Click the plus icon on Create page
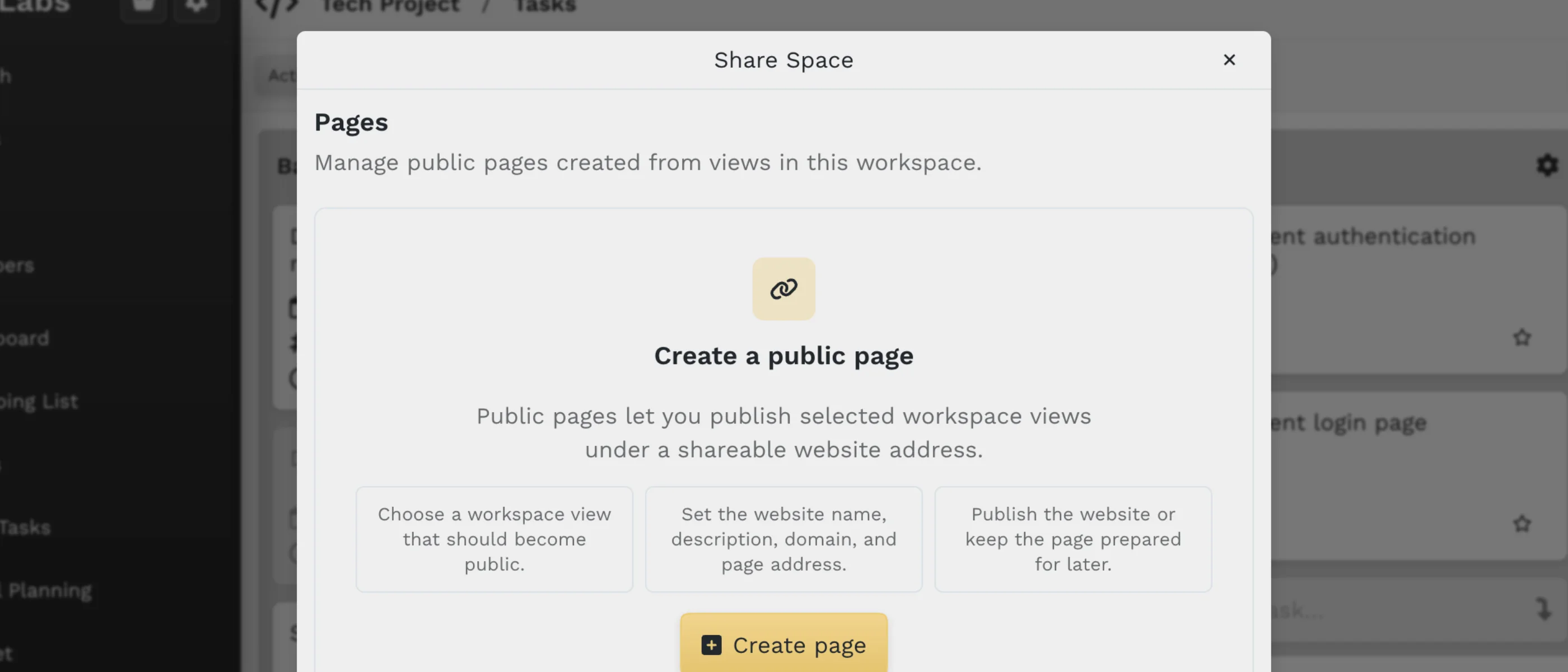 tap(711, 645)
